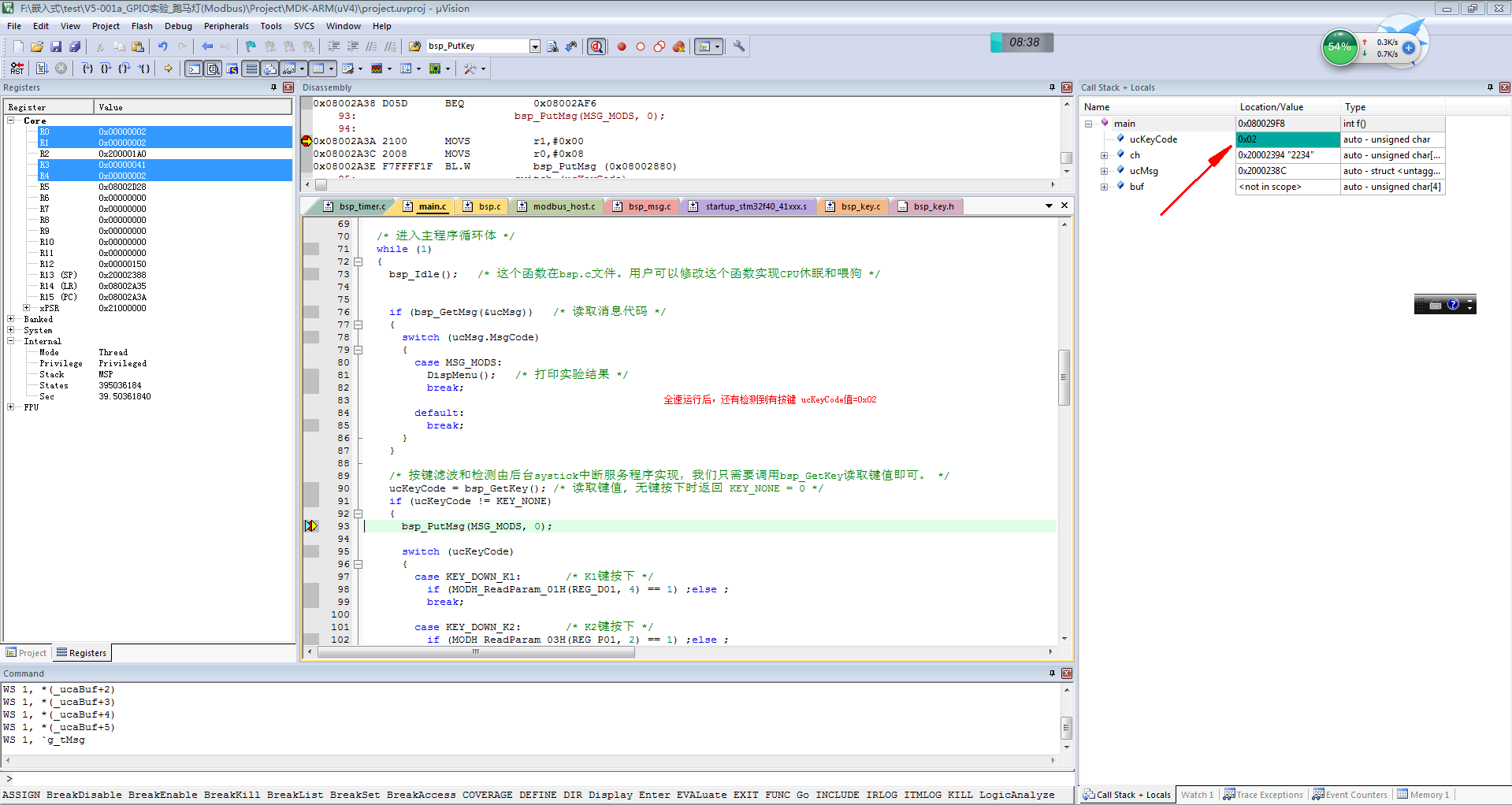Expand the ucMsg variable in Locals
Image resolution: width=1512 pixels, height=805 pixels.
coord(1104,171)
